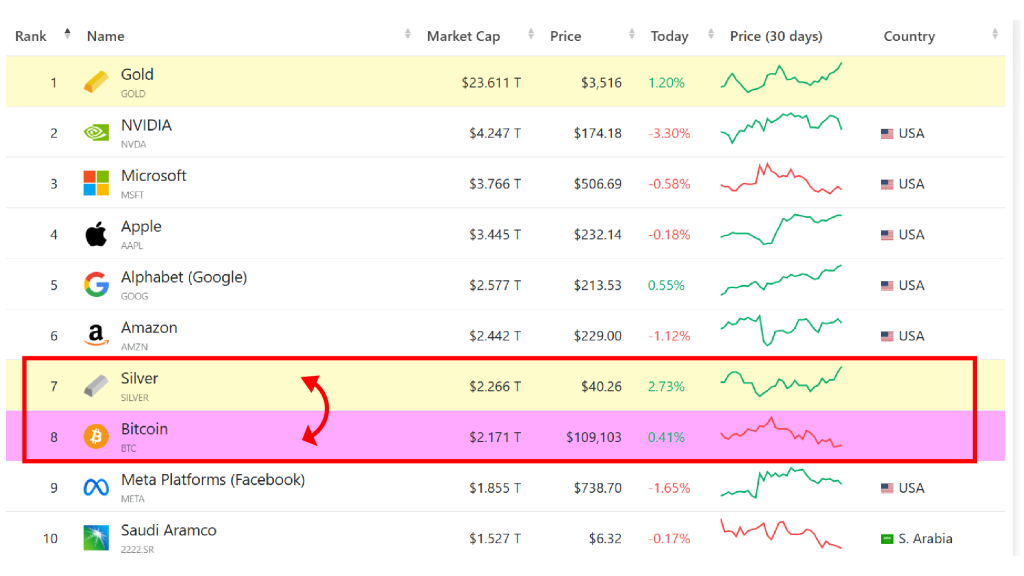This screenshot has width=1024, height=576.
Task: Sort by Today column arrows
Action: pos(711,34)
